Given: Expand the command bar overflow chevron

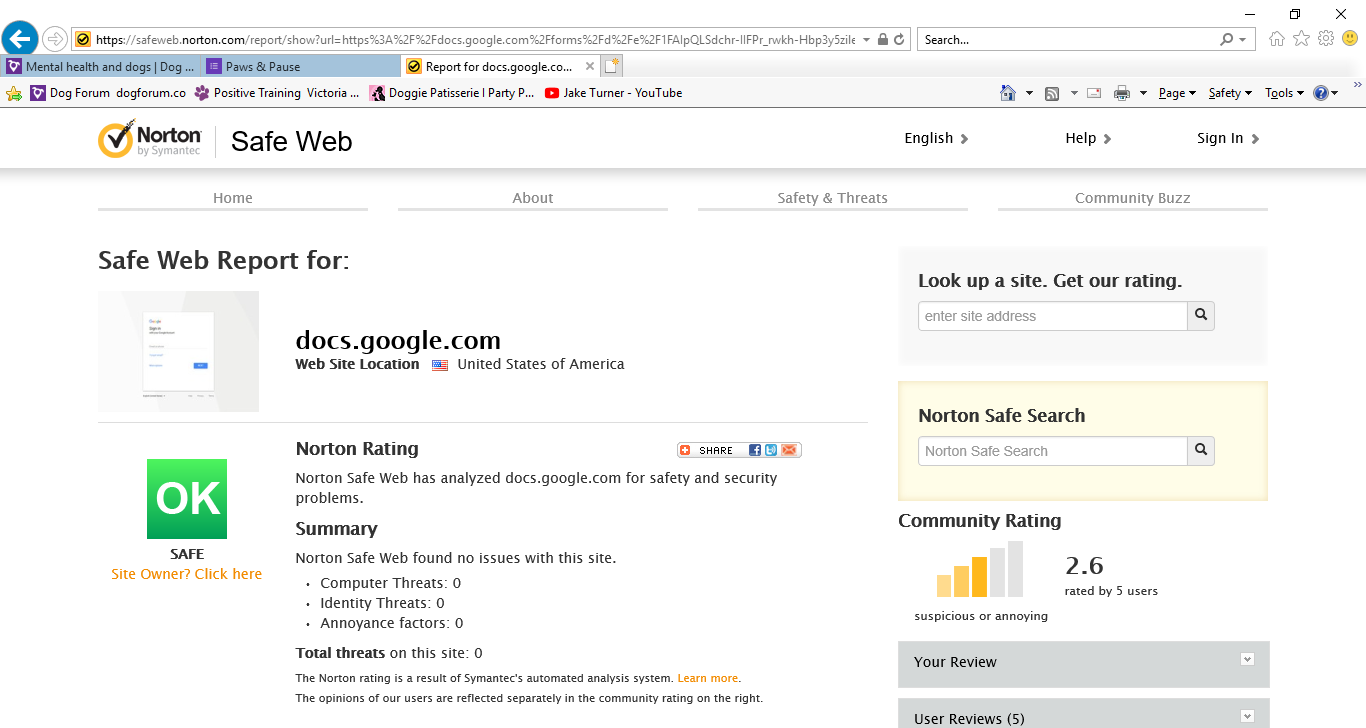Looking at the screenshot, I should click(x=1358, y=86).
